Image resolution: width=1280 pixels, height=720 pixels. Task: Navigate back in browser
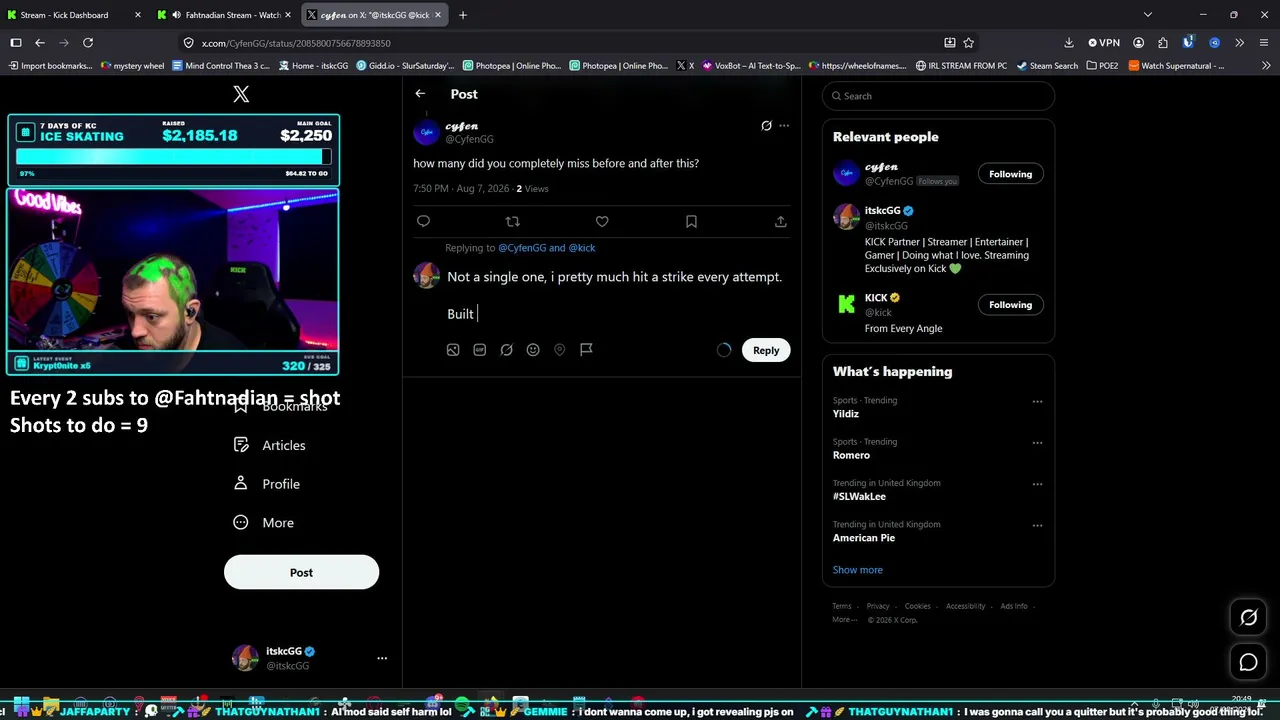pyautogui.click(x=40, y=43)
